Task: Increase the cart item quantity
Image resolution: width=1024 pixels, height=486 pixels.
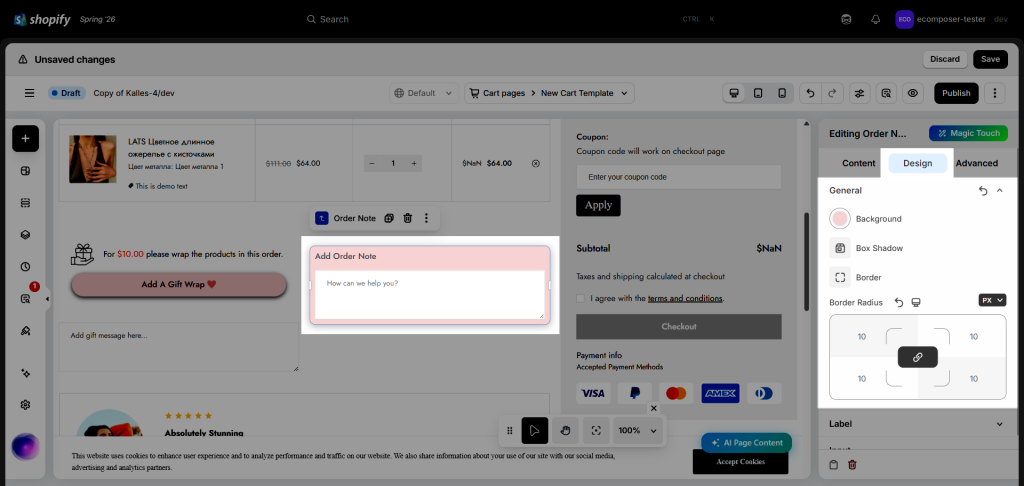Action: [413, 163]
